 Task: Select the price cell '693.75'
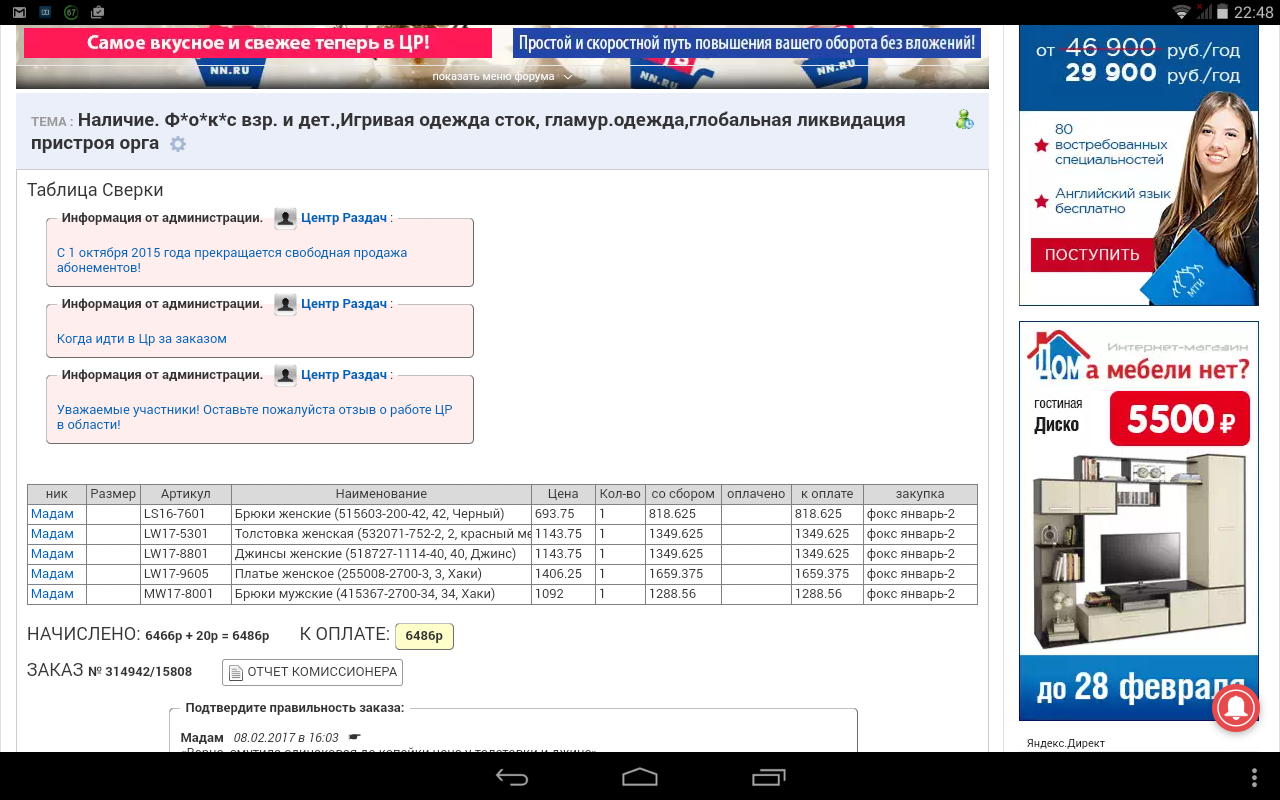pos(563,514)
